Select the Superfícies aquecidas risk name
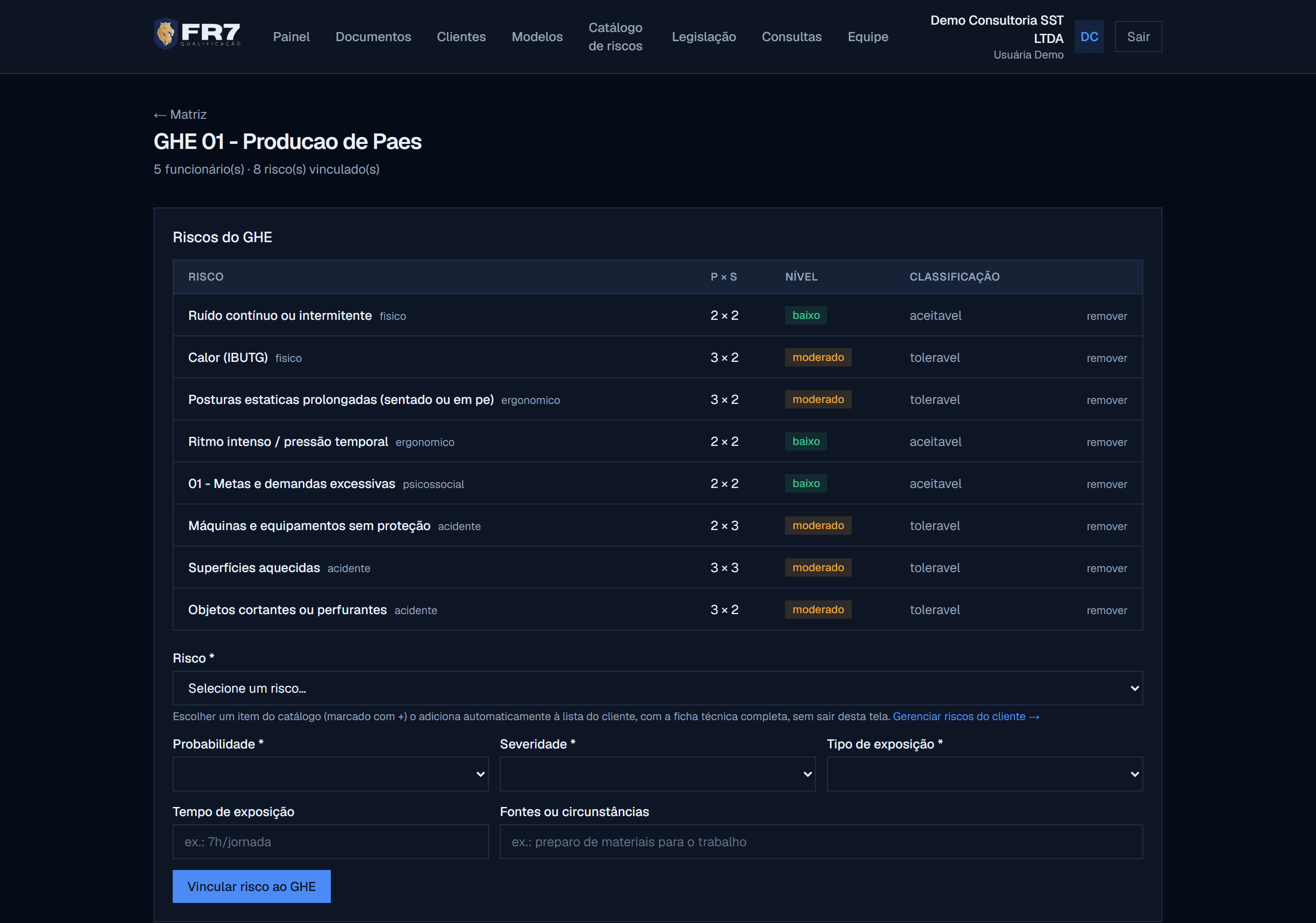The image size is (1316, 923). point(254,568)
